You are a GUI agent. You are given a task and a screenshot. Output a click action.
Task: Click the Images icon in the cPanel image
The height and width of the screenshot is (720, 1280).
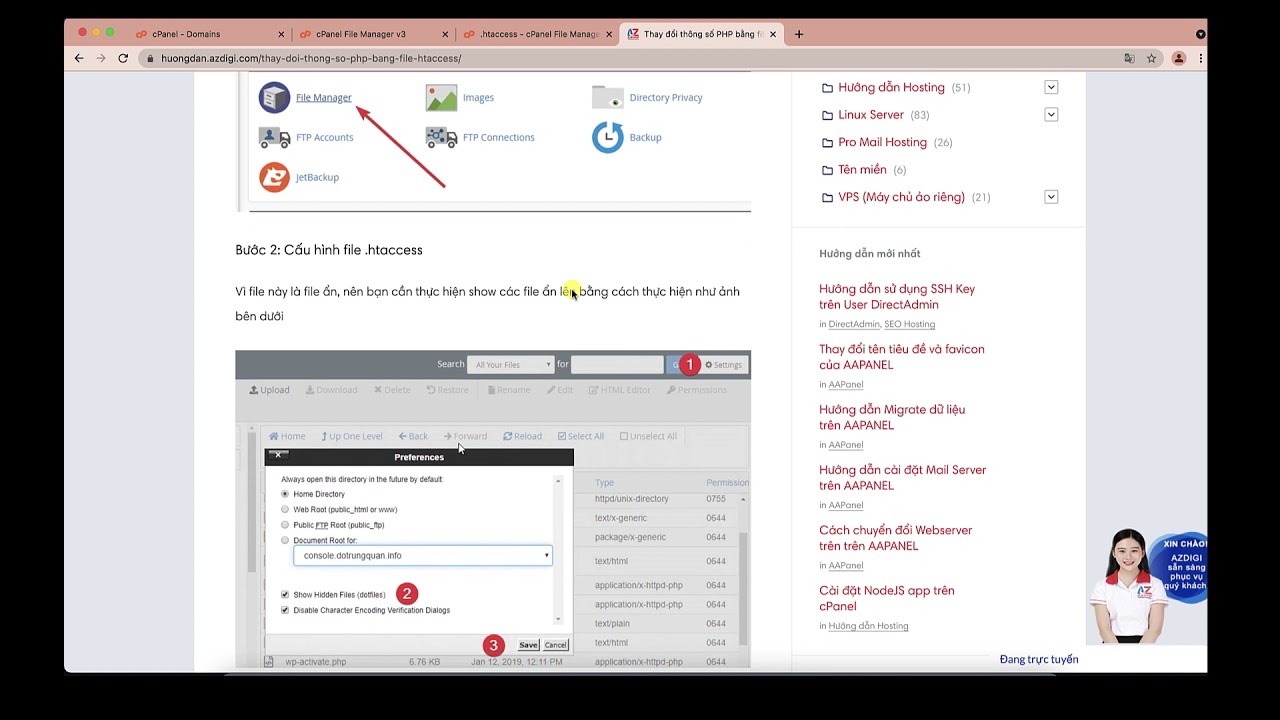coord(441,97)
